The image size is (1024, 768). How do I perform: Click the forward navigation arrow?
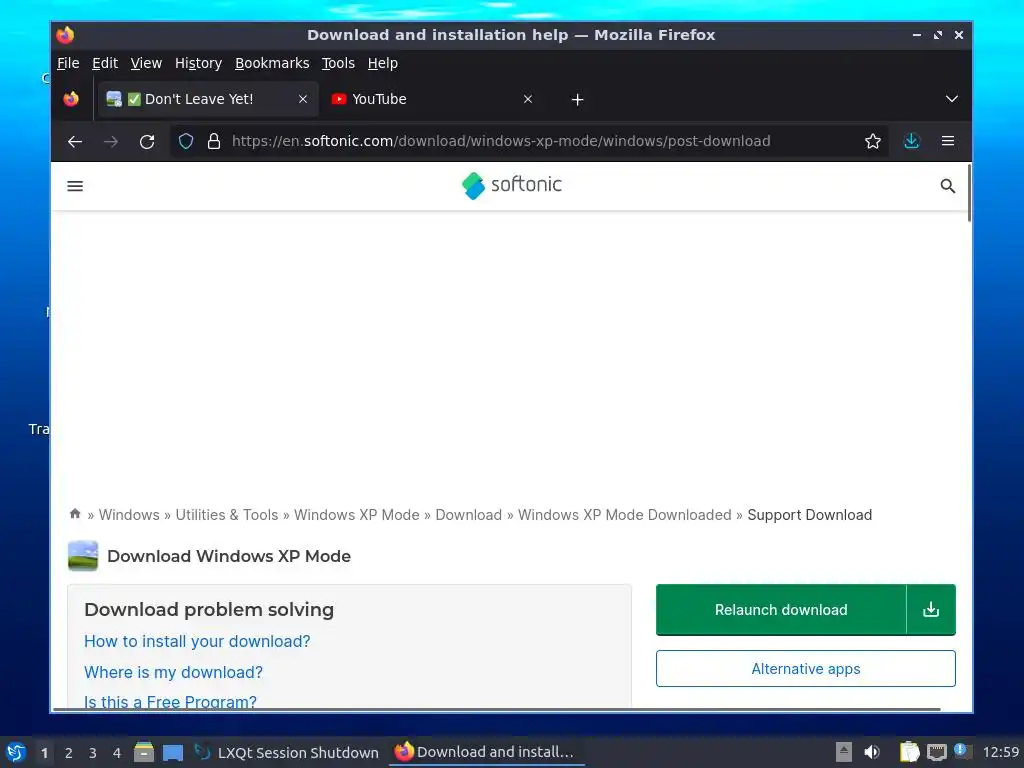111,141
